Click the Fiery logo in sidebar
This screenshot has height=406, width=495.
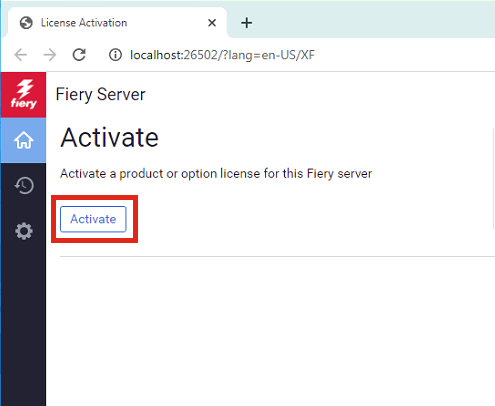(23, 95)
